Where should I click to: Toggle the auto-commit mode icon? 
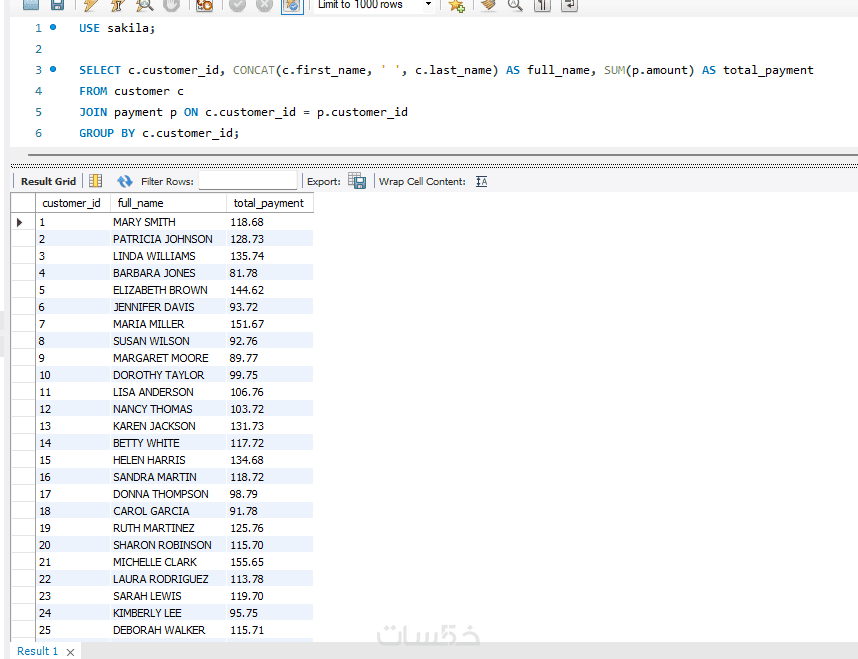click(x=292, y=5)
